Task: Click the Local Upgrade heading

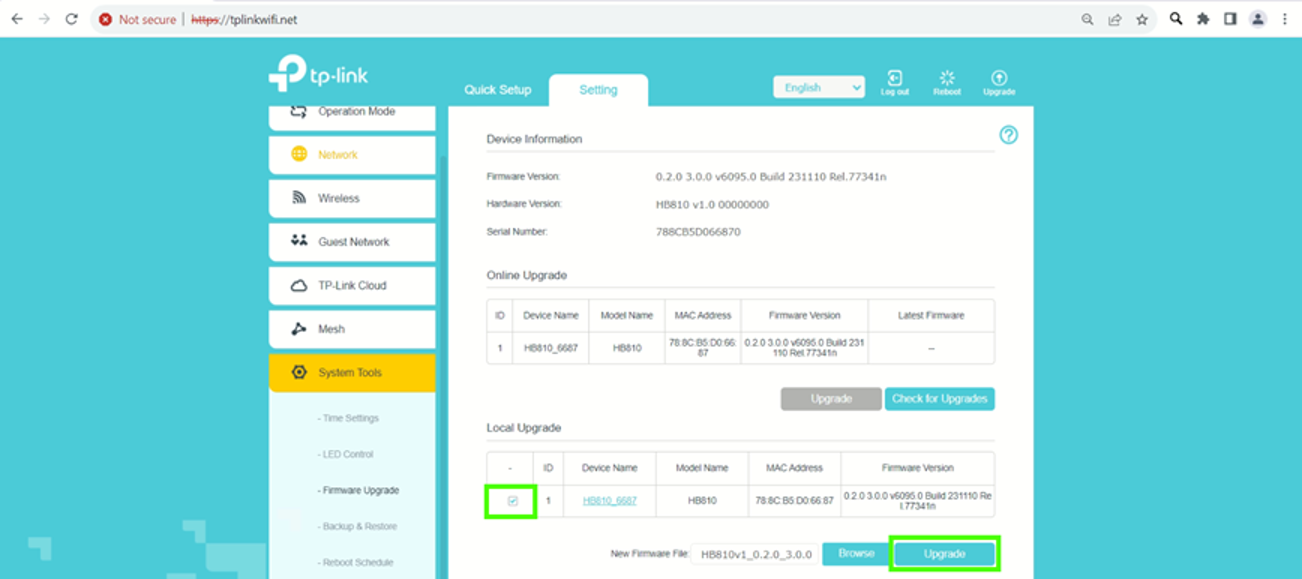Action: [x=524, y=428]
